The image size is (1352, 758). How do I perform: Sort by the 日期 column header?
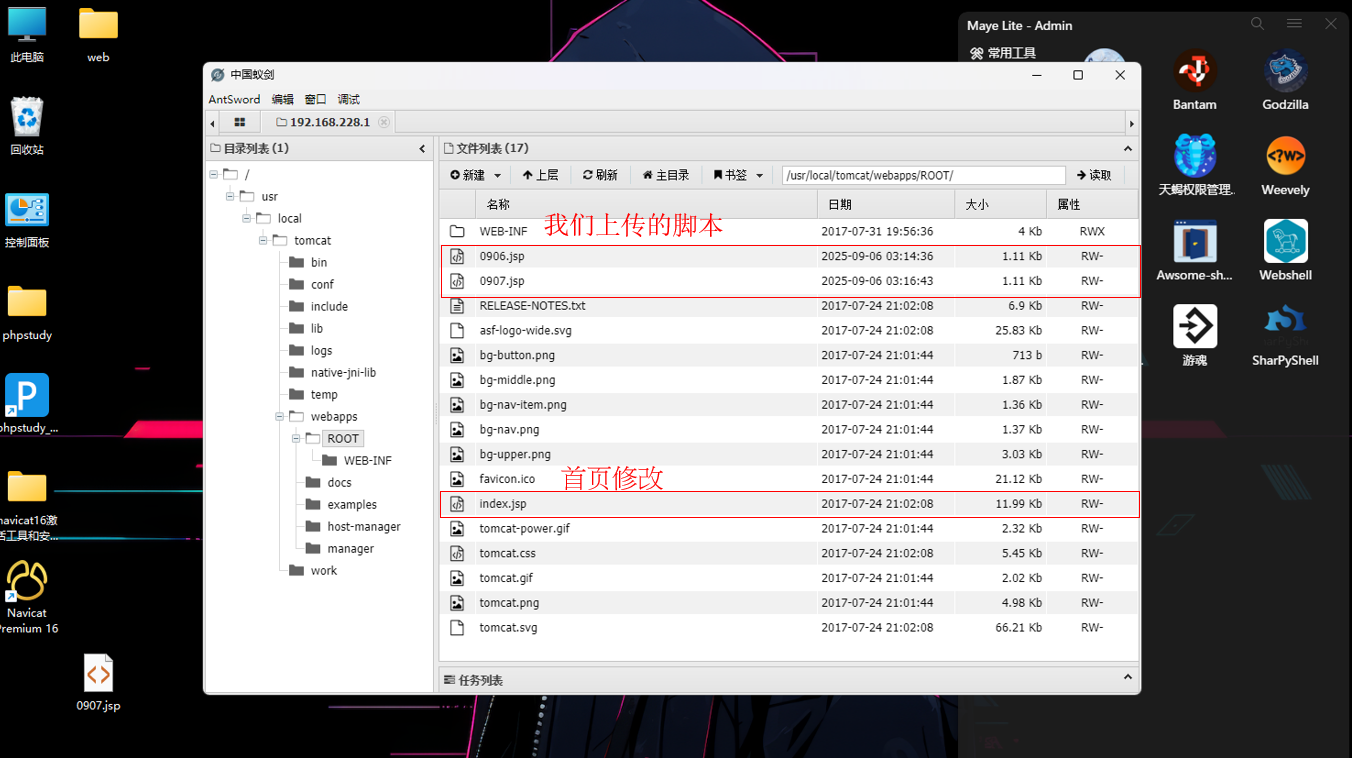[x=886, y=204]
